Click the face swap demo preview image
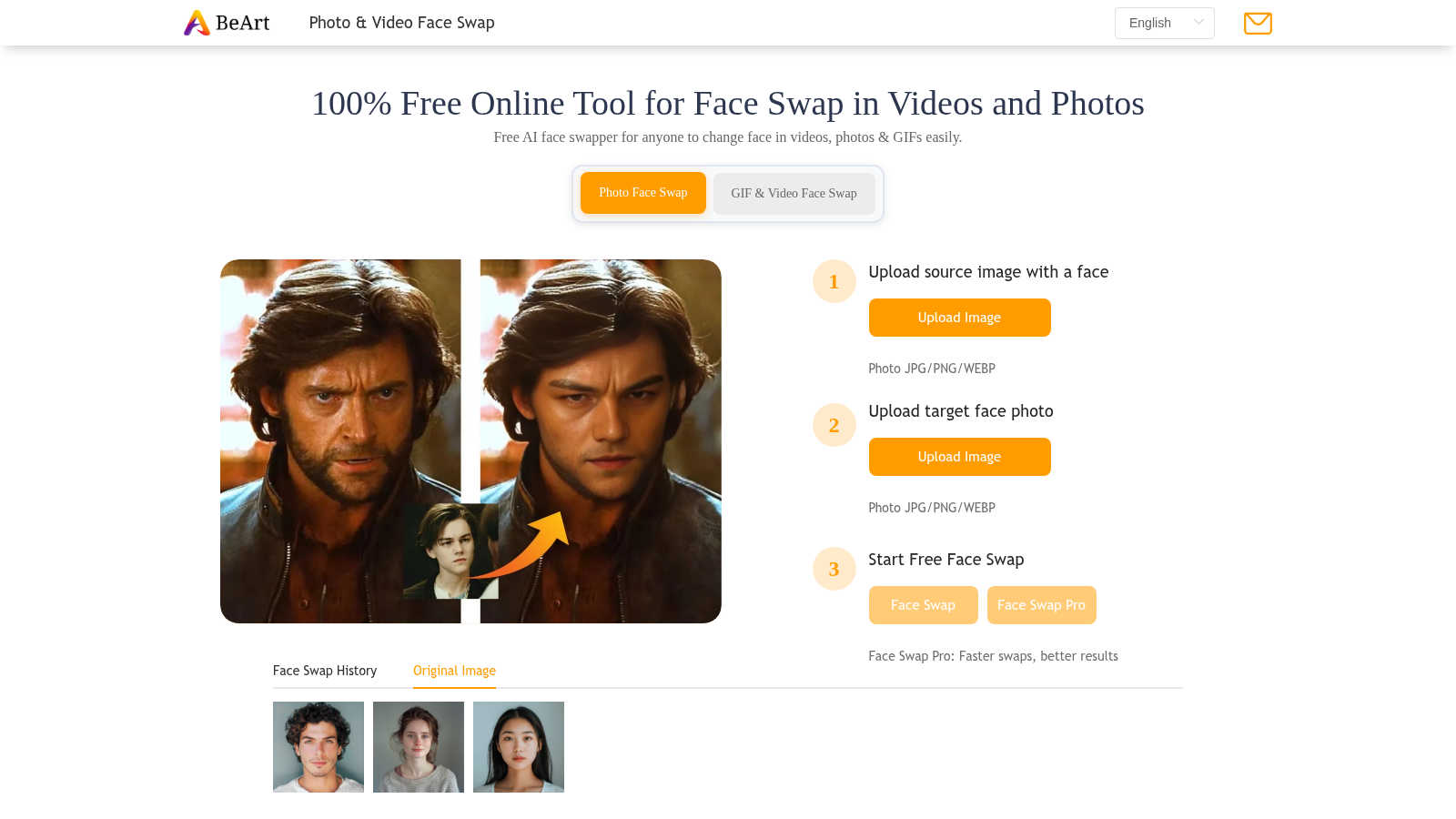The height and width of the screenshot is (819, 1456). 470,441
